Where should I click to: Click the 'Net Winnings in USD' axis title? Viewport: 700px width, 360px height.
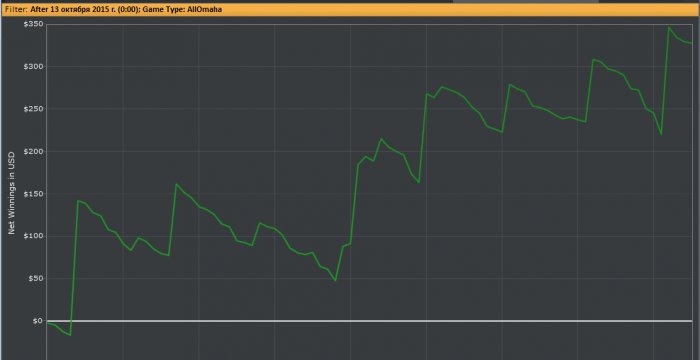coord(12,193)
